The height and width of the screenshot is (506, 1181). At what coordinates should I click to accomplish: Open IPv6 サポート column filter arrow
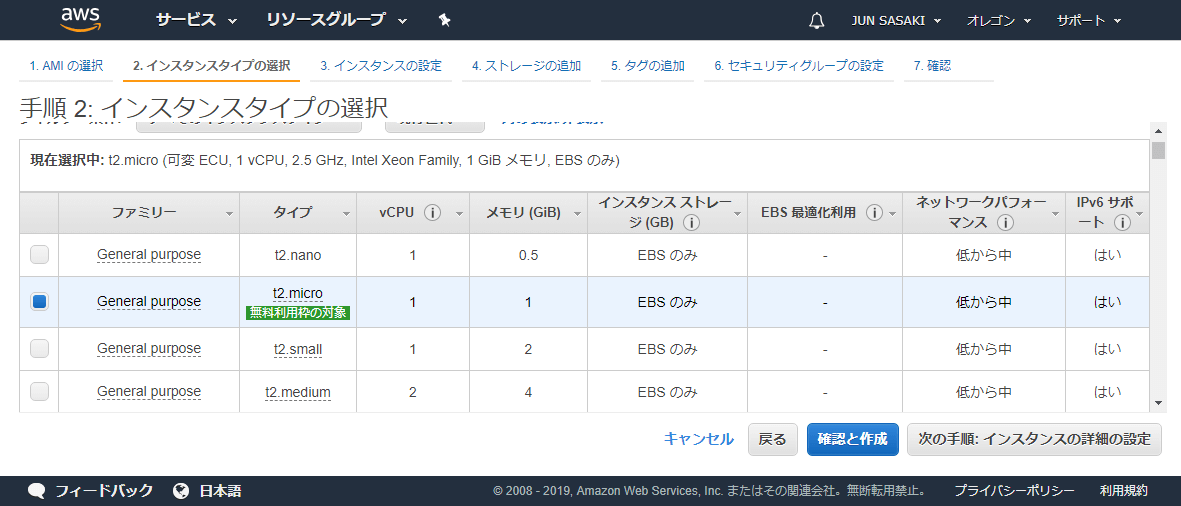pos(1140,215)
